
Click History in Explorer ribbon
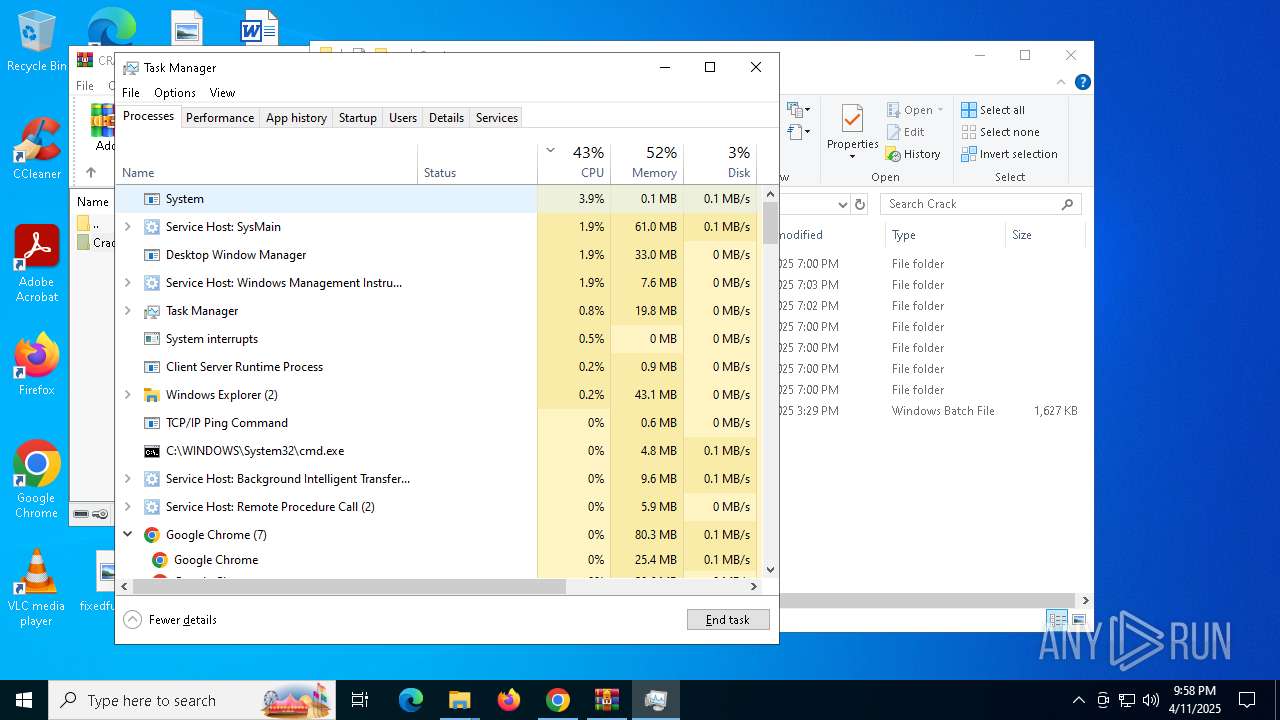[x=913, y=154]
